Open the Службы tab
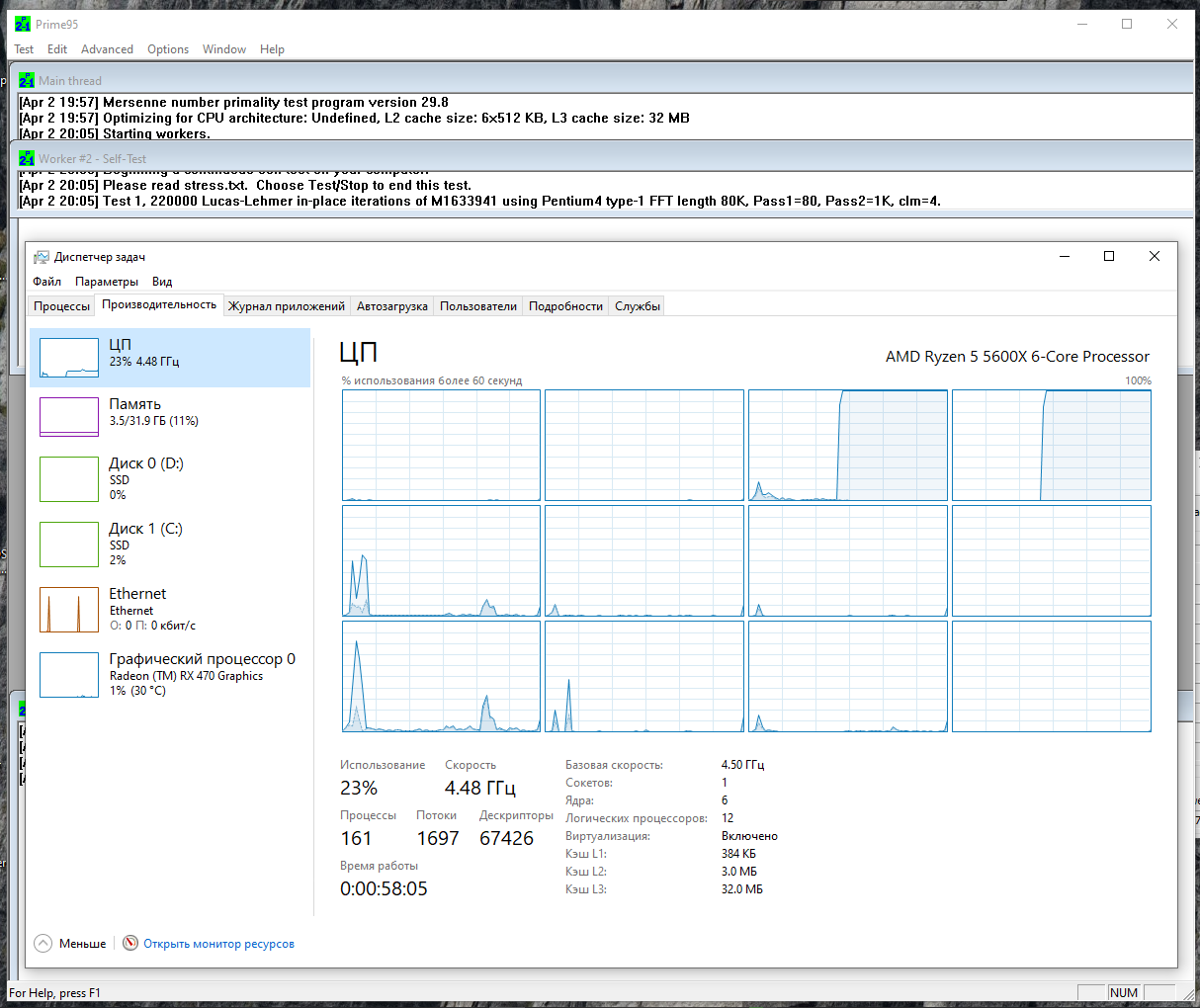Image resolution: width=1200 pixels, height=1008 pixels. (x=638, y=306)
